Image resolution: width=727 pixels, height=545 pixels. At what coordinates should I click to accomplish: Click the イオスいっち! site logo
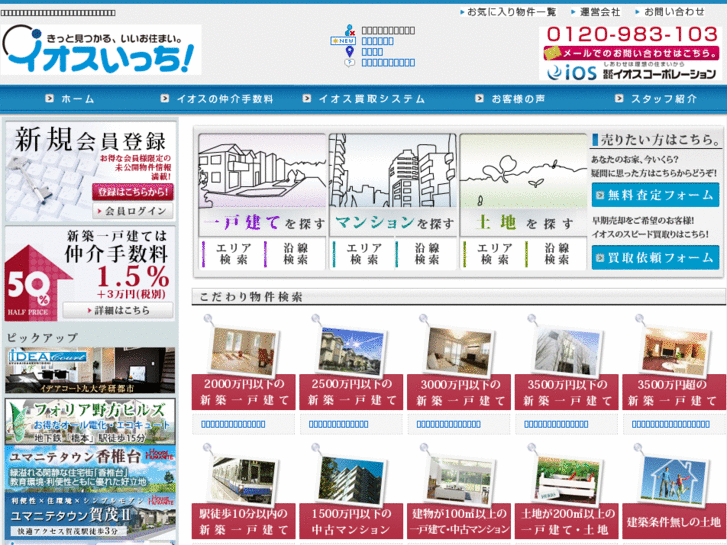(x=101, y=50)
